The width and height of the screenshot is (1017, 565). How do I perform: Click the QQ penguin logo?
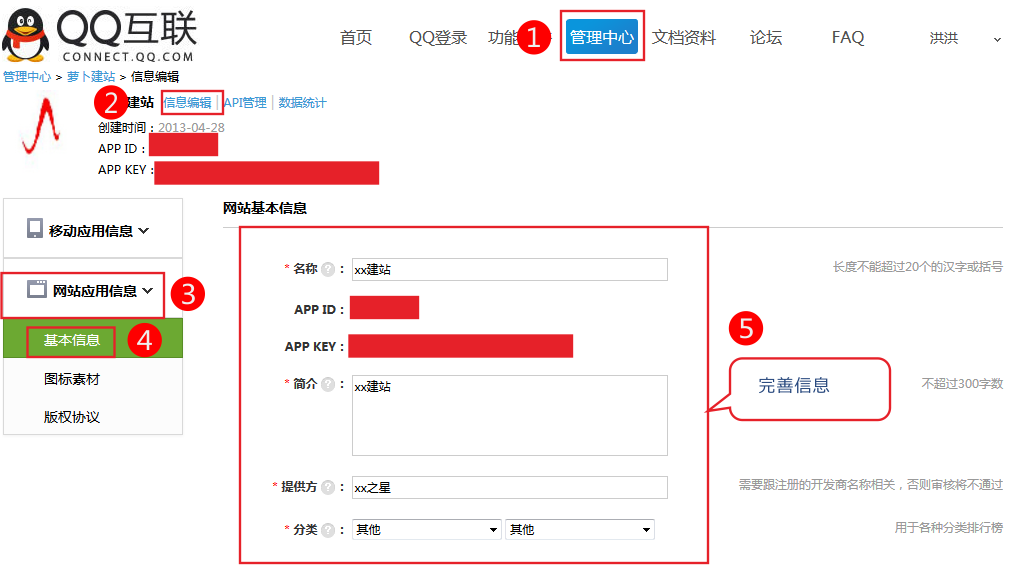[25, 34]
